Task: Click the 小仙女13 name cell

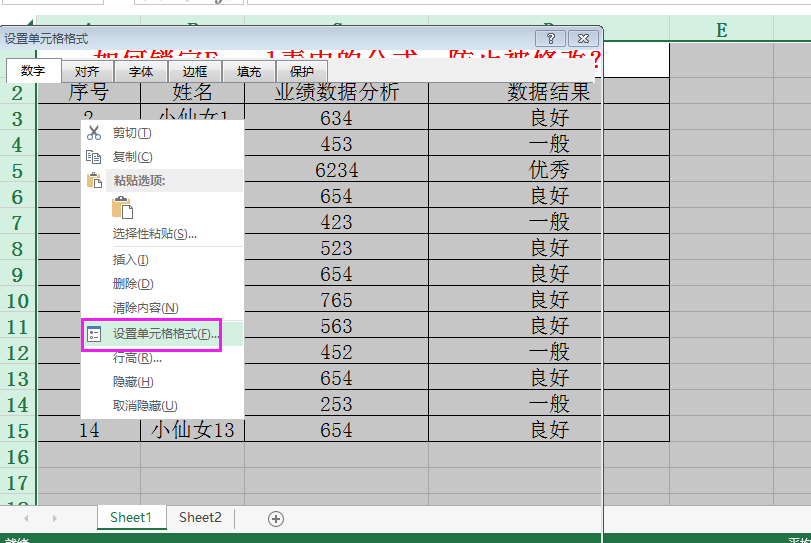Action: [x=192, y=430]
